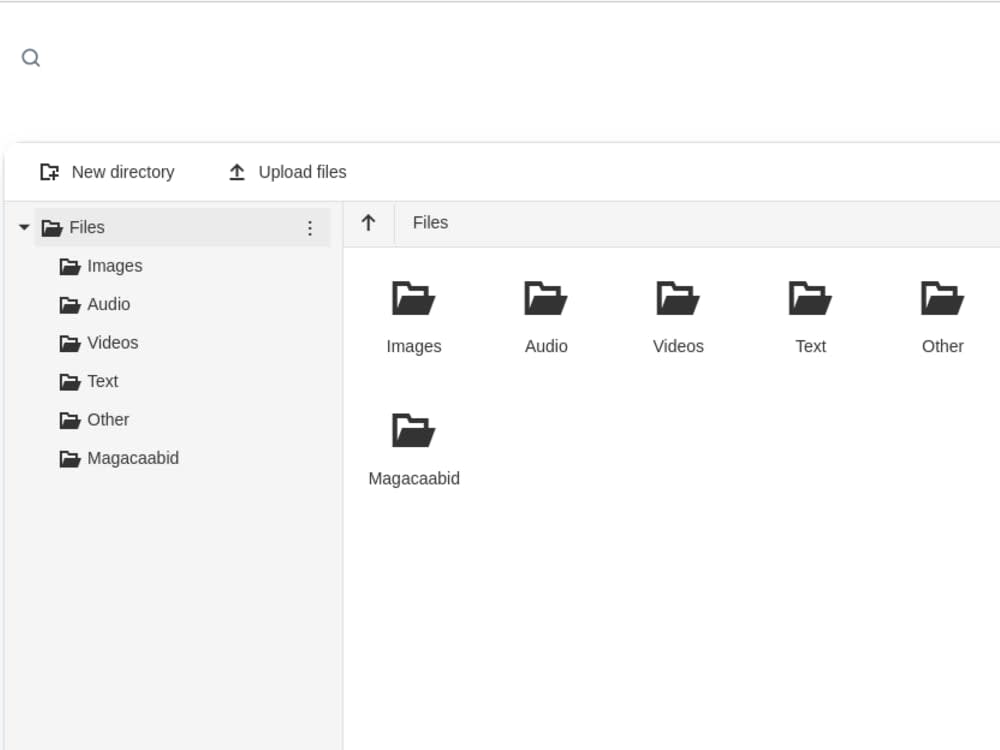Open the Text folder icon in the grid
The height and width of the screenshot is (750, 1000).
coord(809,297)
